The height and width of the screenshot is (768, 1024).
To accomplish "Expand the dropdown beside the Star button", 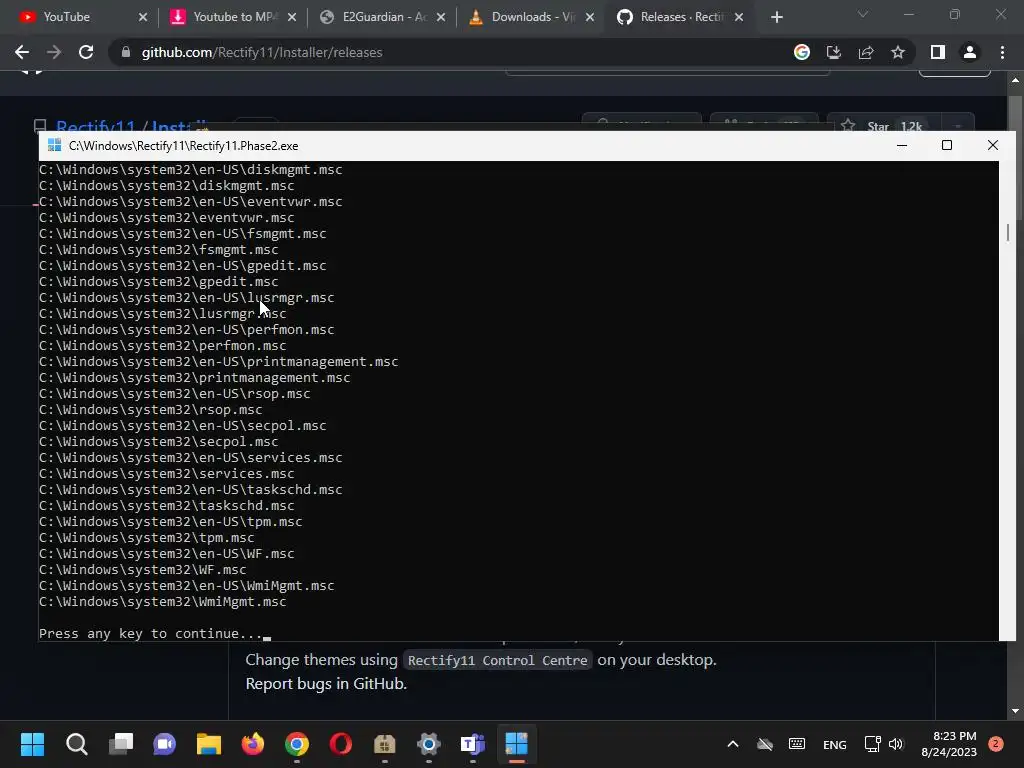I will [958, 125].
